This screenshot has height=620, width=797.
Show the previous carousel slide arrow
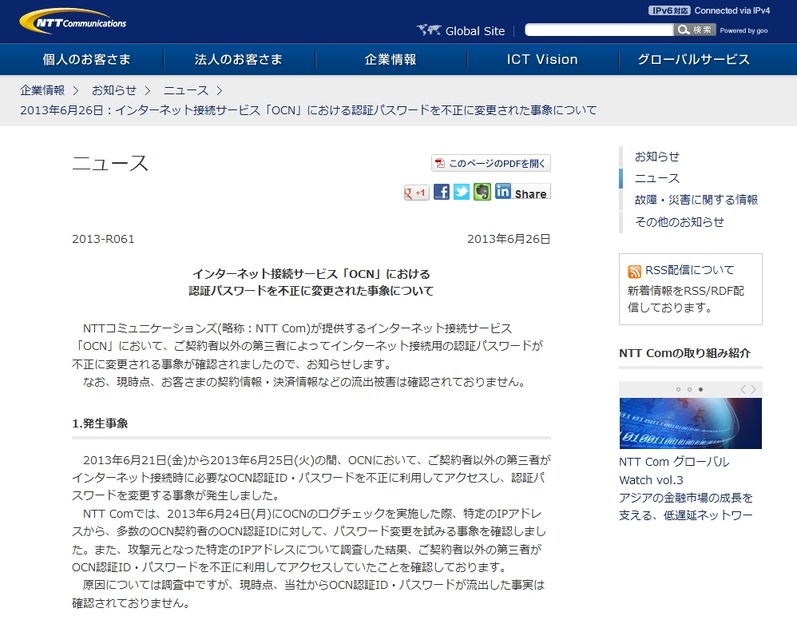coord(743,388)
